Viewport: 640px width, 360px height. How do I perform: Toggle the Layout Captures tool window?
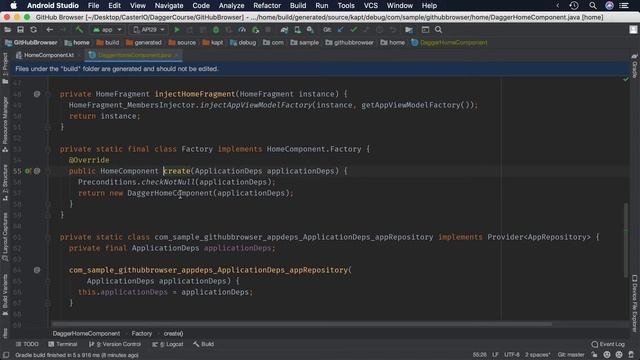point(5,237)
